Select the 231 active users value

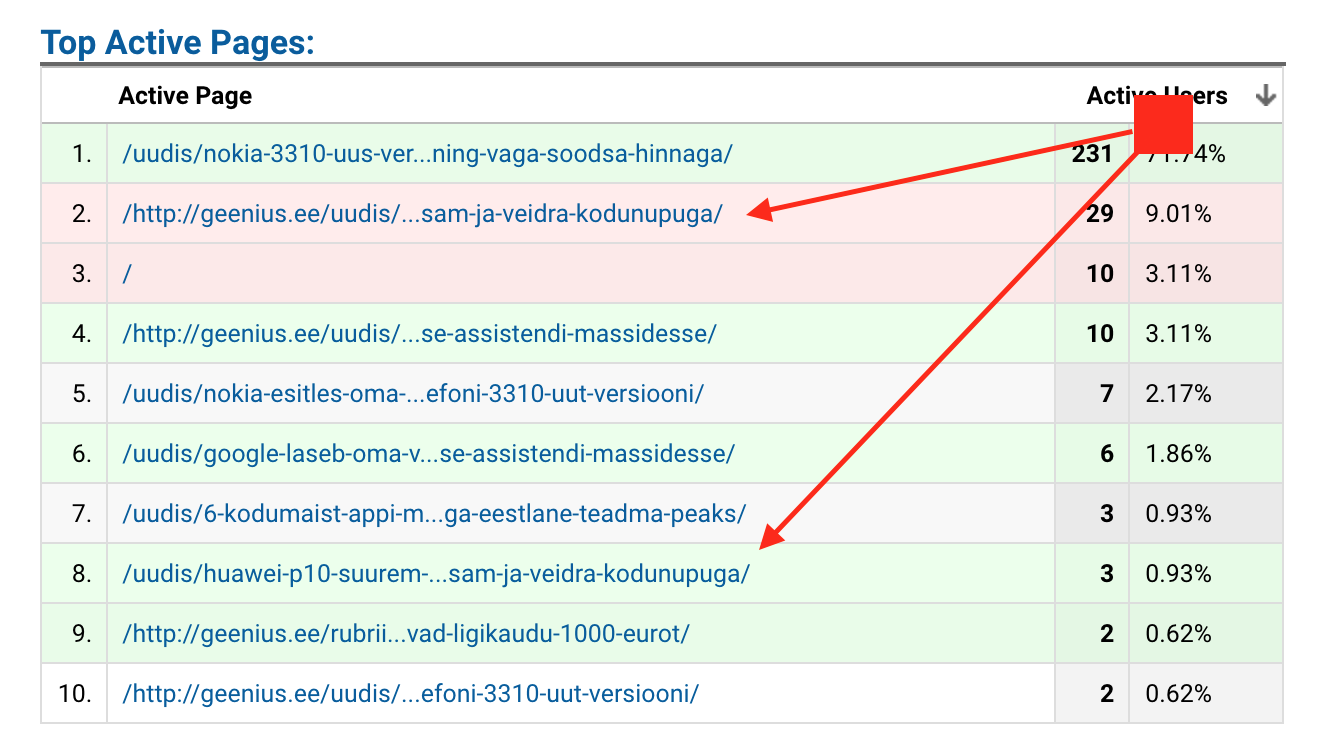(x=1092, y=154)
